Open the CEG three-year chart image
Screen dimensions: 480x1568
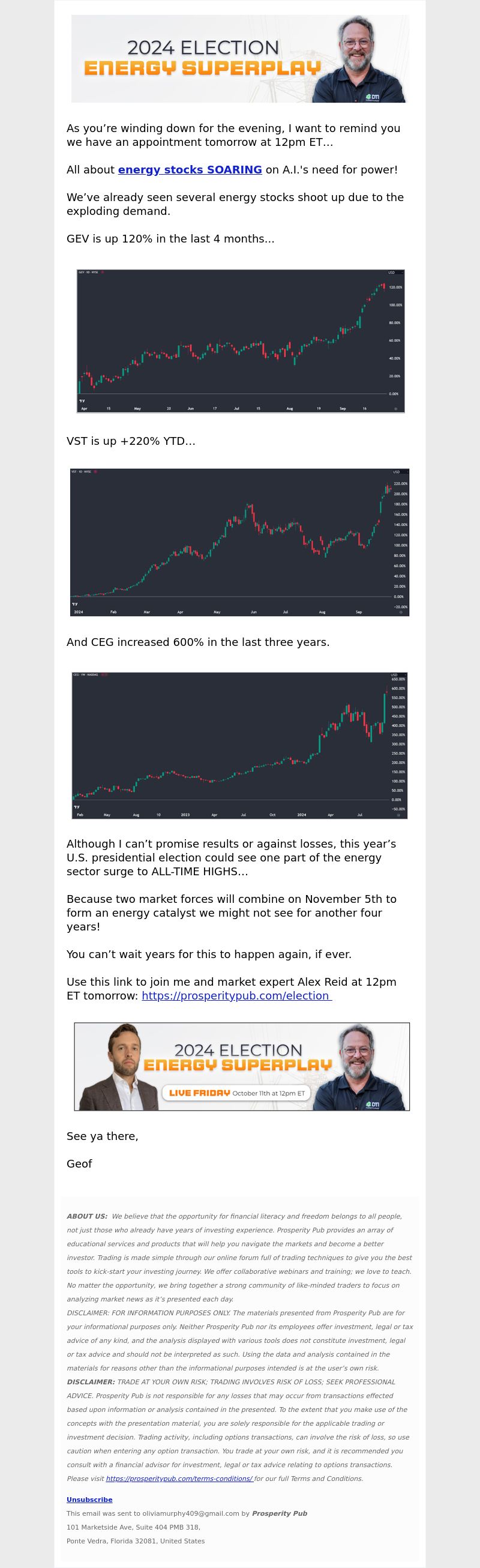pyautogui.click(x=239, y=746)
